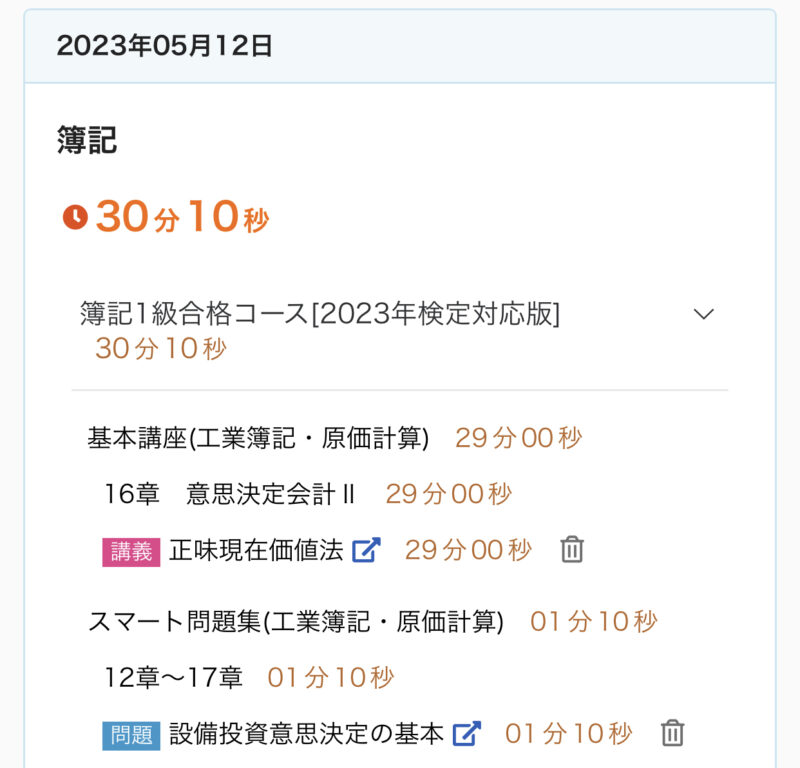Delete the 設備投資意思決定の基本 record via trash icon
The image size is (800, 768).
(673, 734)
